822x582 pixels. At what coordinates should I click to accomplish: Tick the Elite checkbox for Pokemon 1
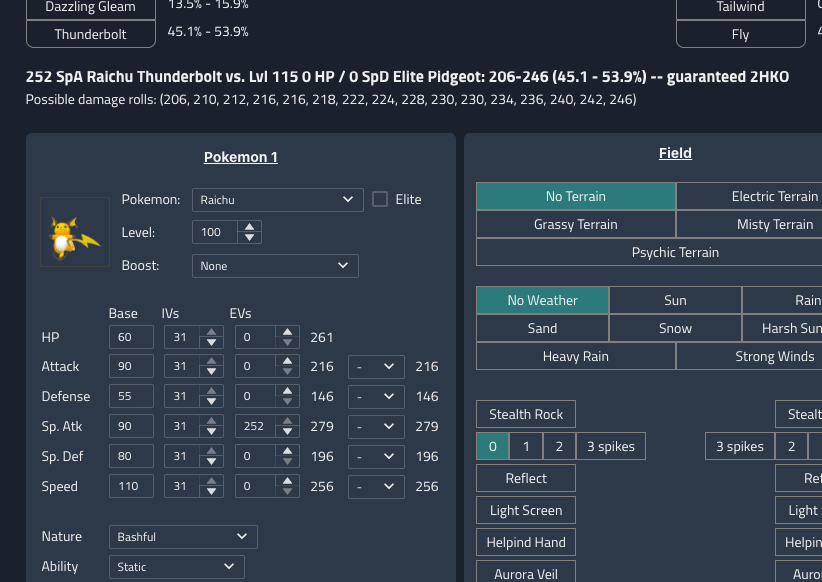click(380, 199)
